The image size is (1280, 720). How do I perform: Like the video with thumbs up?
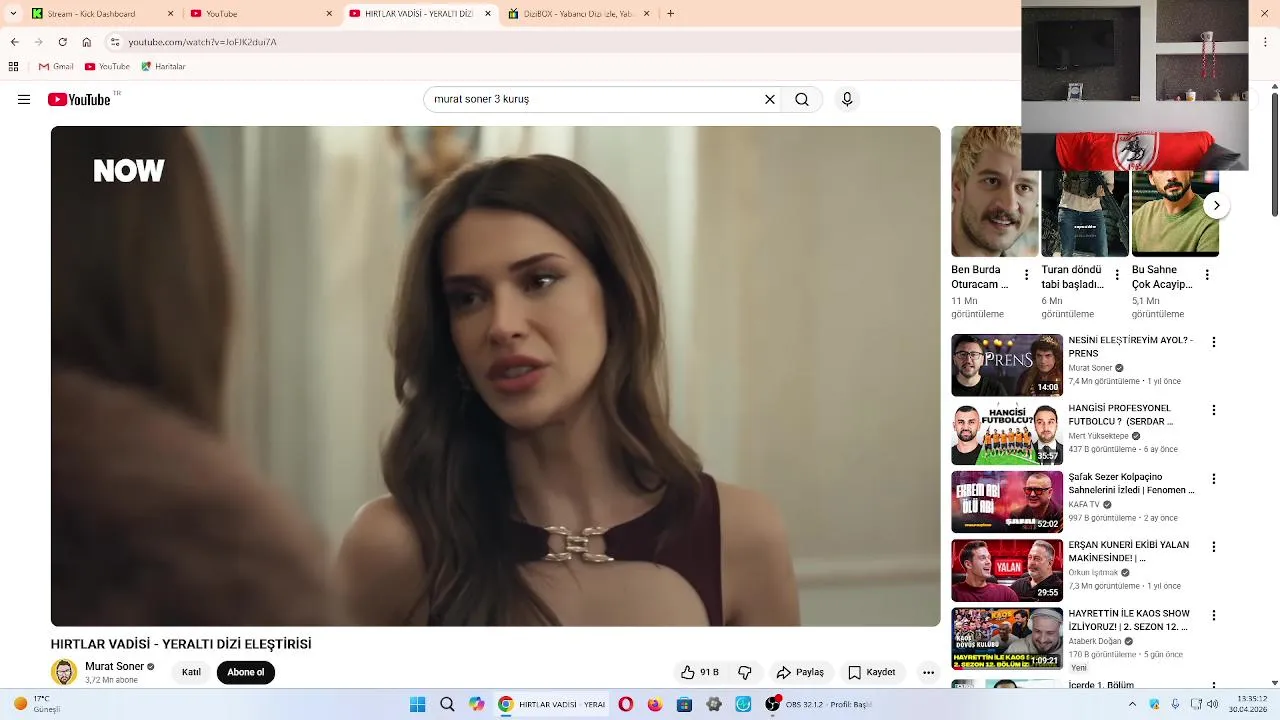click(x=700, y=672)
